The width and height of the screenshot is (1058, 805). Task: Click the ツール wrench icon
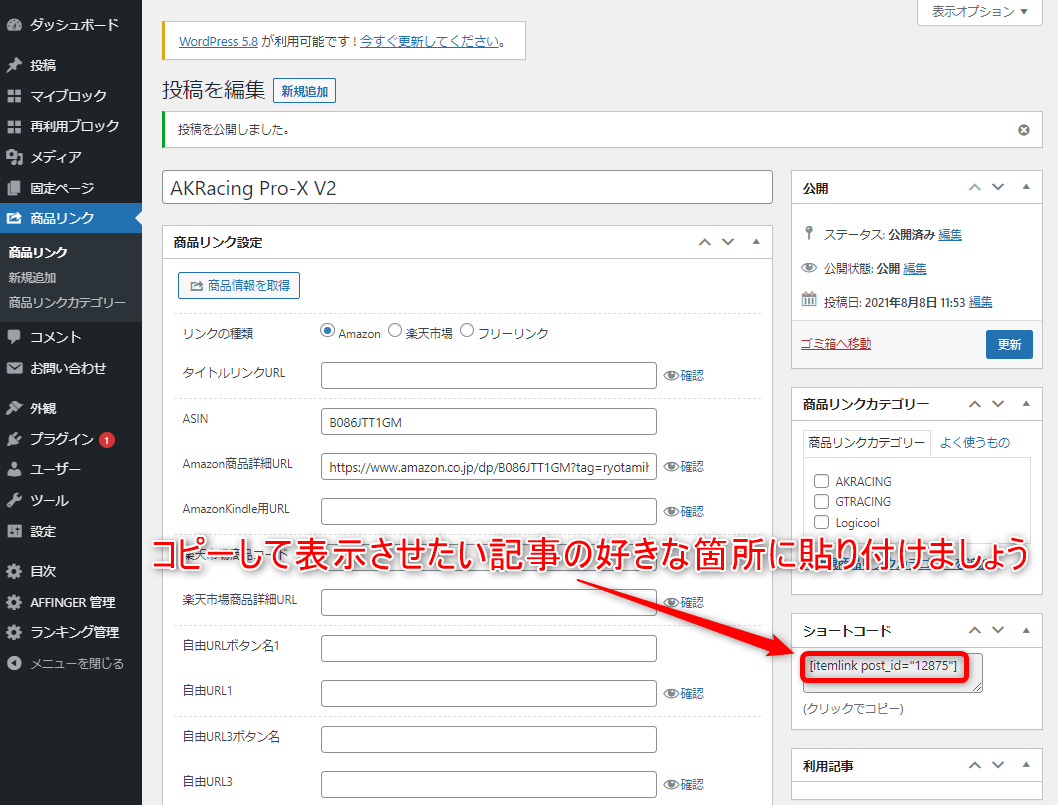(x=14, y=500)
